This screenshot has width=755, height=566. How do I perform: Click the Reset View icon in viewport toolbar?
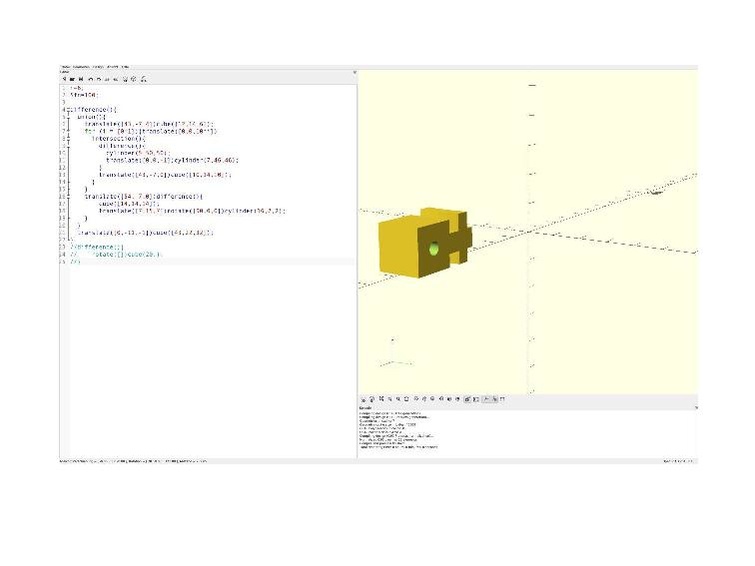[x=408, y=399]
